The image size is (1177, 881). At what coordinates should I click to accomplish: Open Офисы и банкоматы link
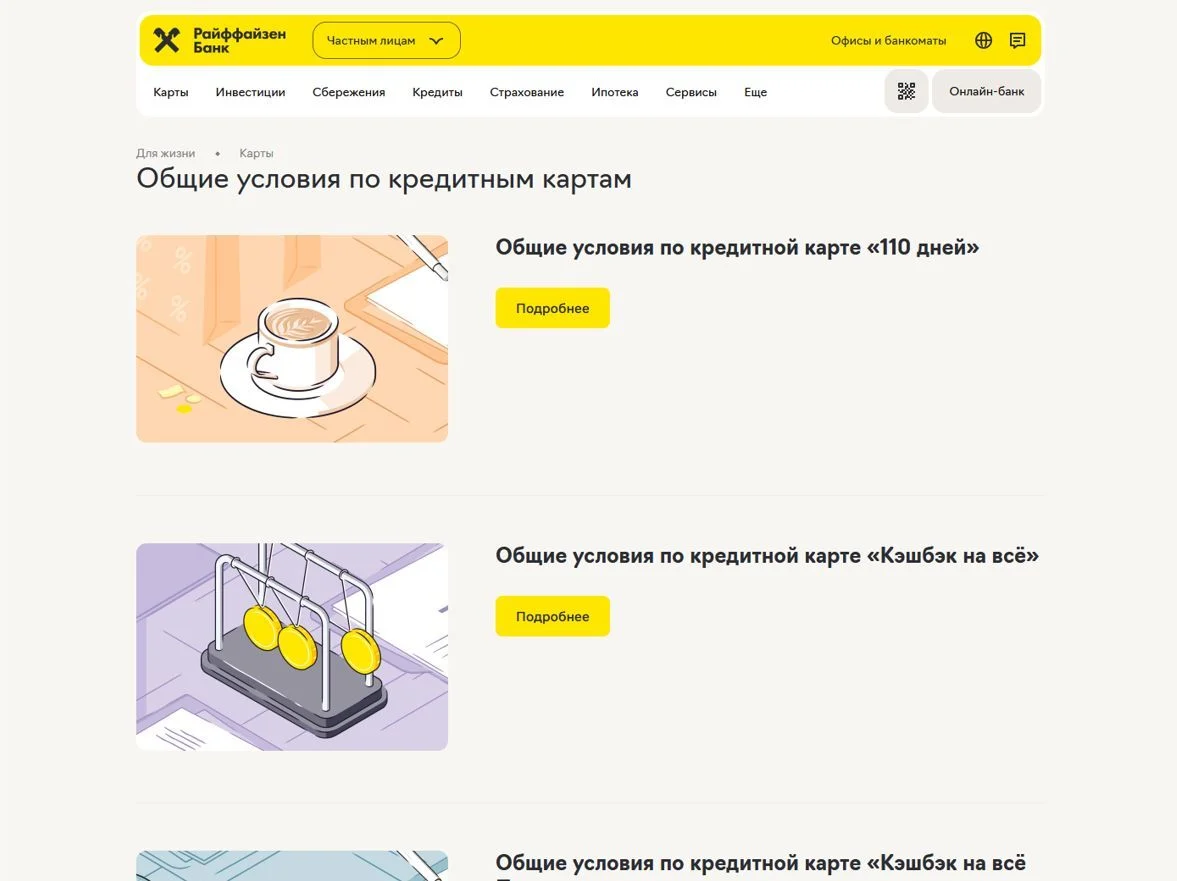tap(888, 41)
